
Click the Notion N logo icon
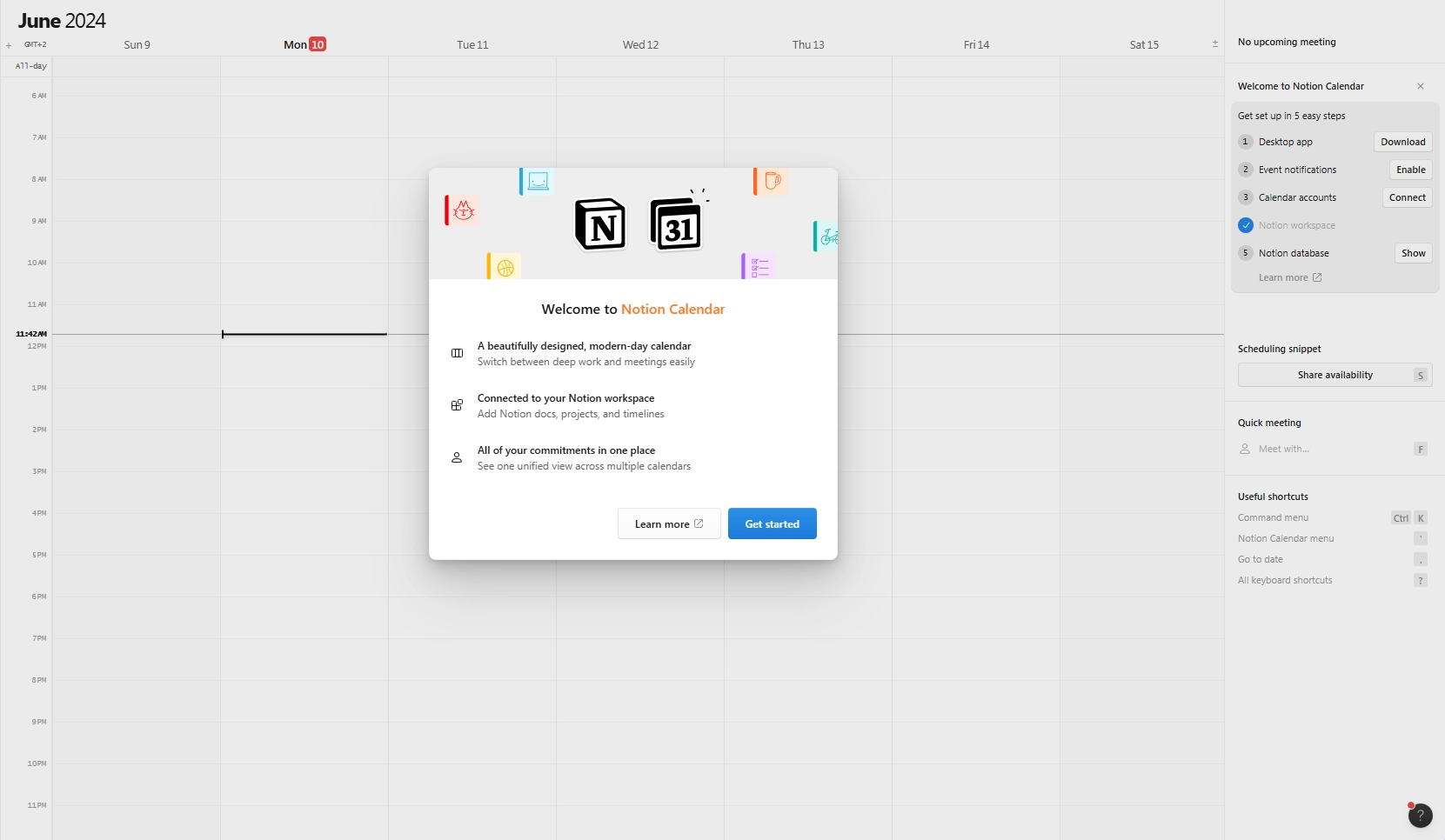coord(600,223)
